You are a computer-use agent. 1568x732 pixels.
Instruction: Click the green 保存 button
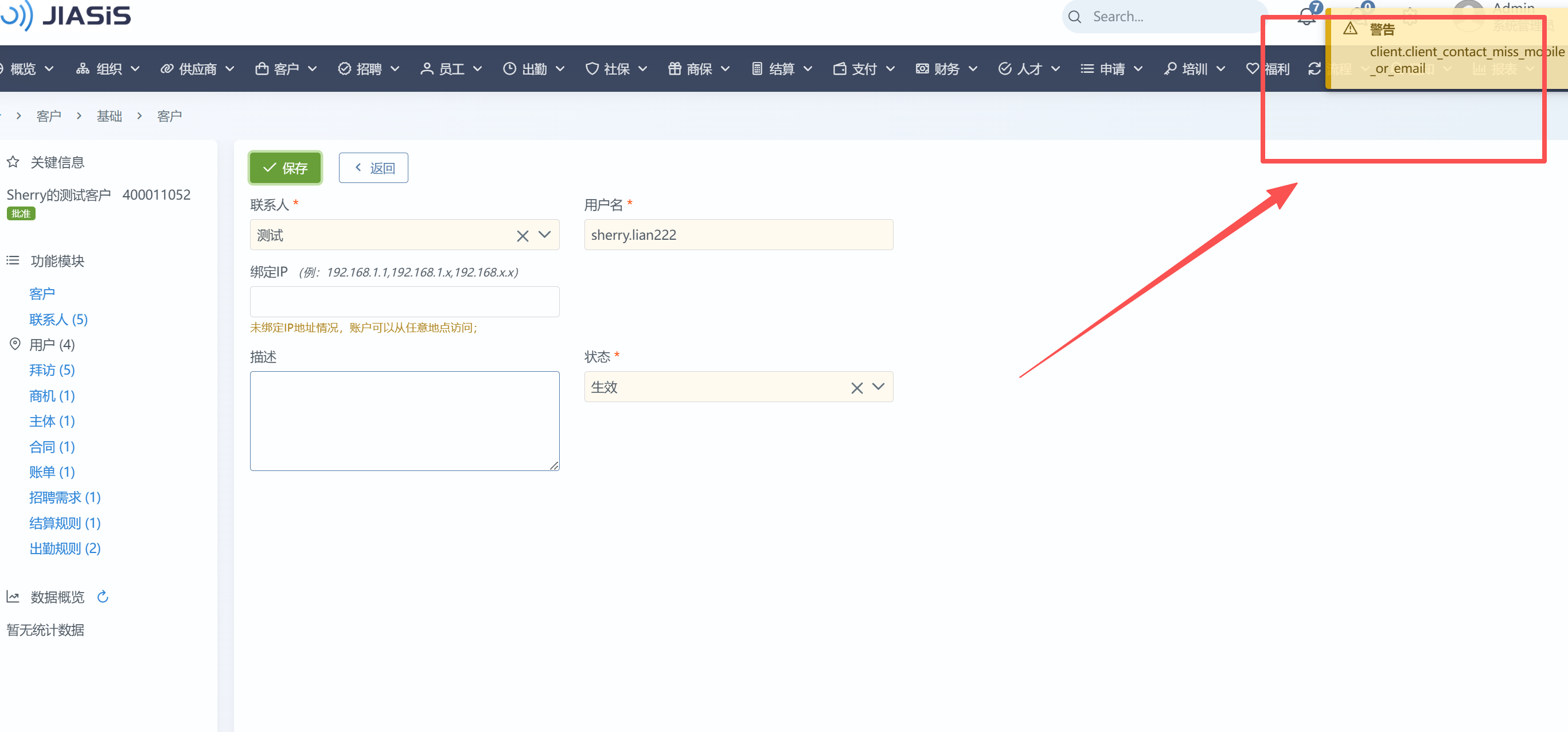coord(285,168)
